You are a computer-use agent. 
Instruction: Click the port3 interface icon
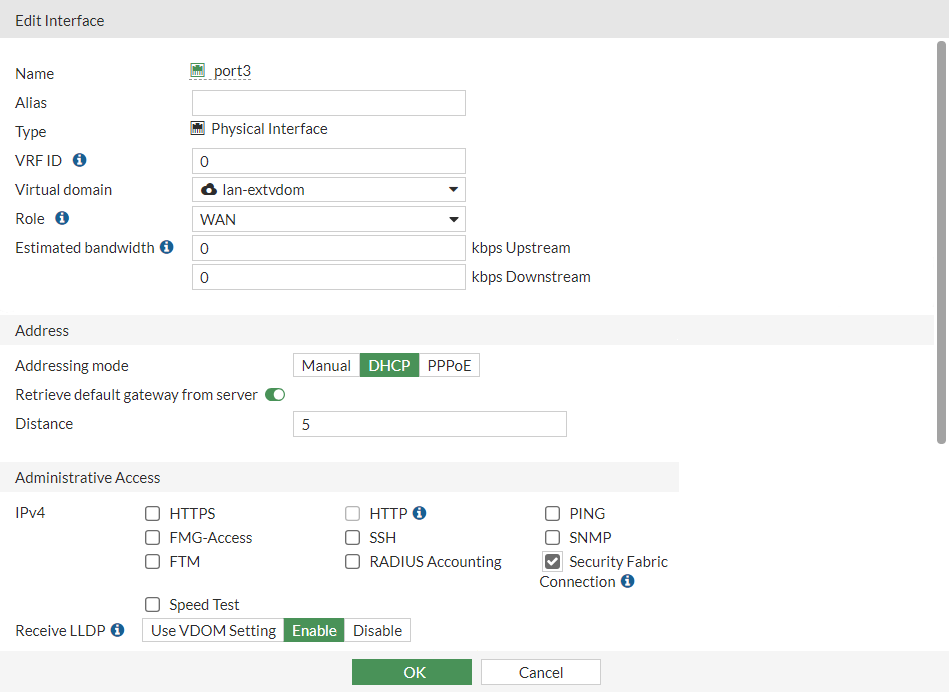point(199,70)
